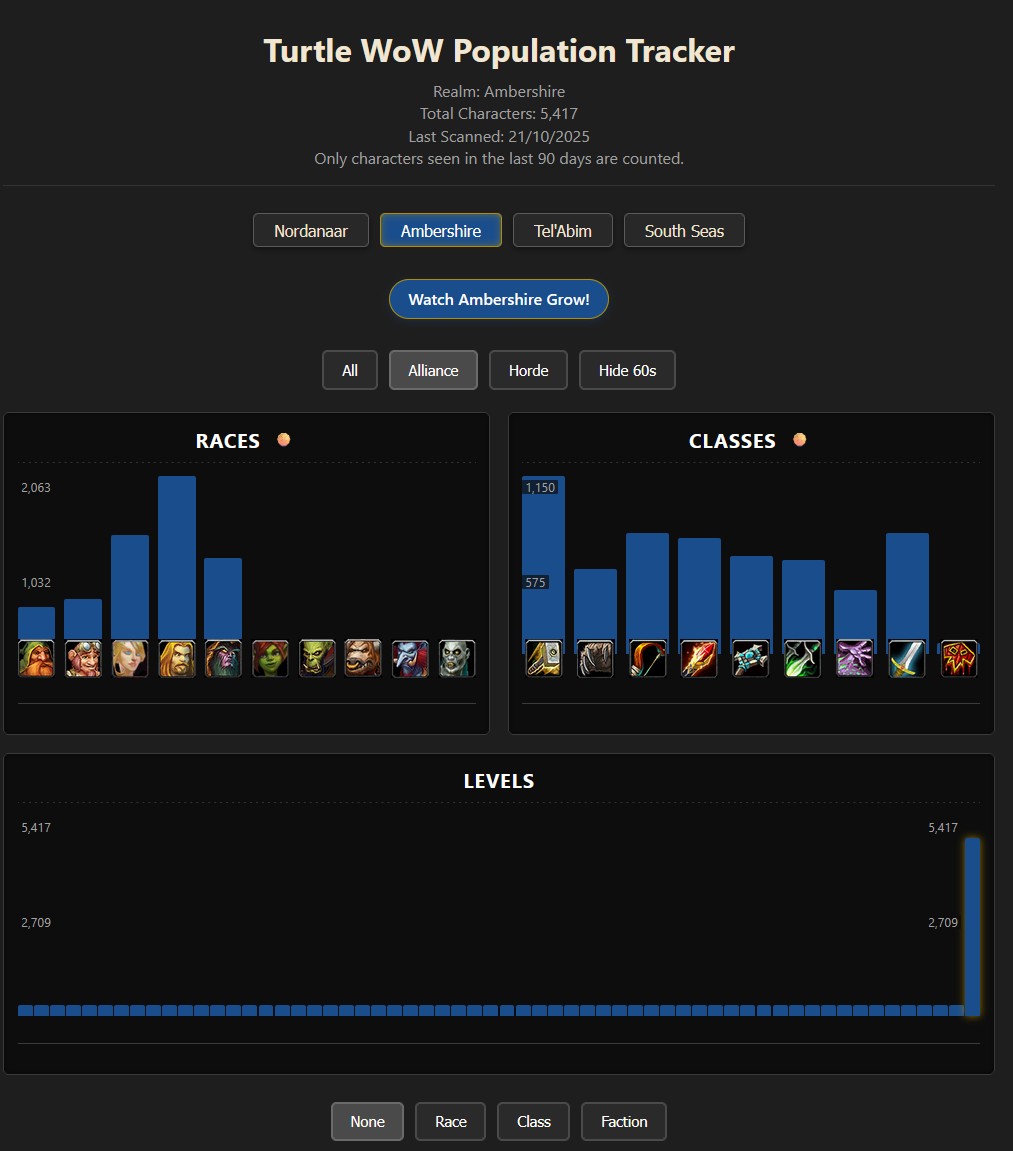Click the Total Characters: 5,417 text
The image size is (1013, 1151).
point(498,114)
